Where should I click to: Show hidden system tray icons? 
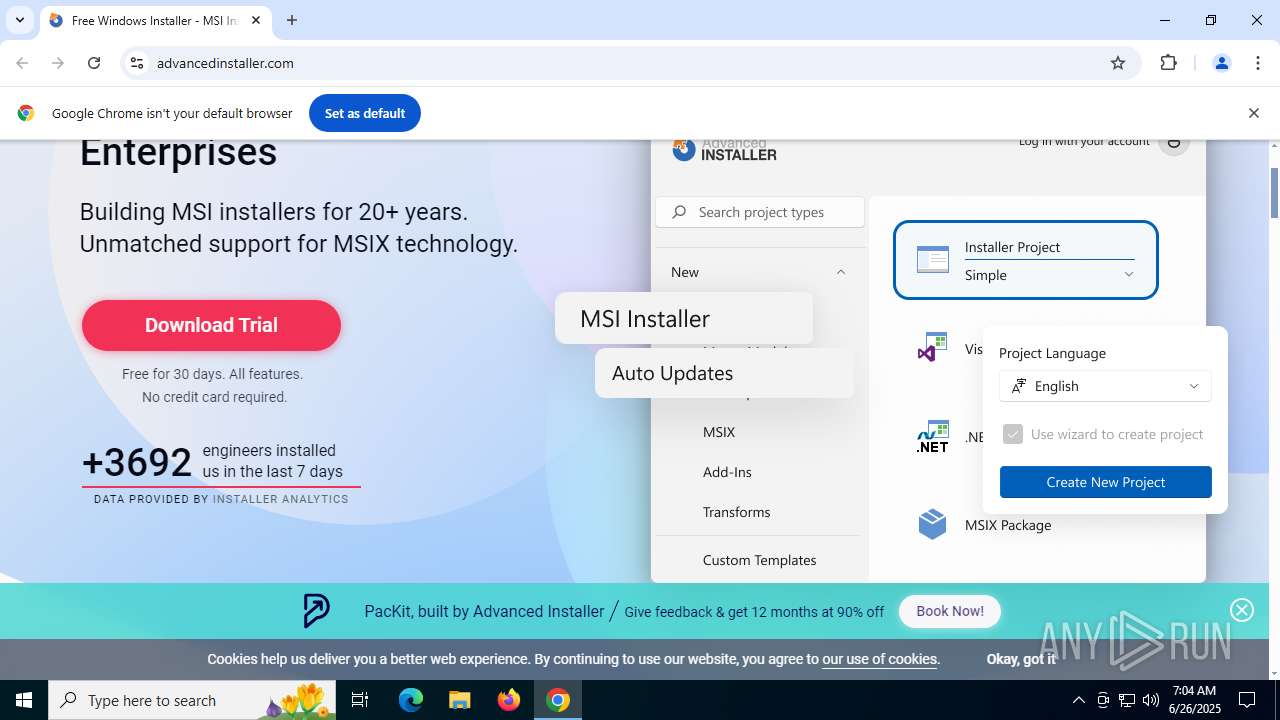click(x=1078, y=700)
